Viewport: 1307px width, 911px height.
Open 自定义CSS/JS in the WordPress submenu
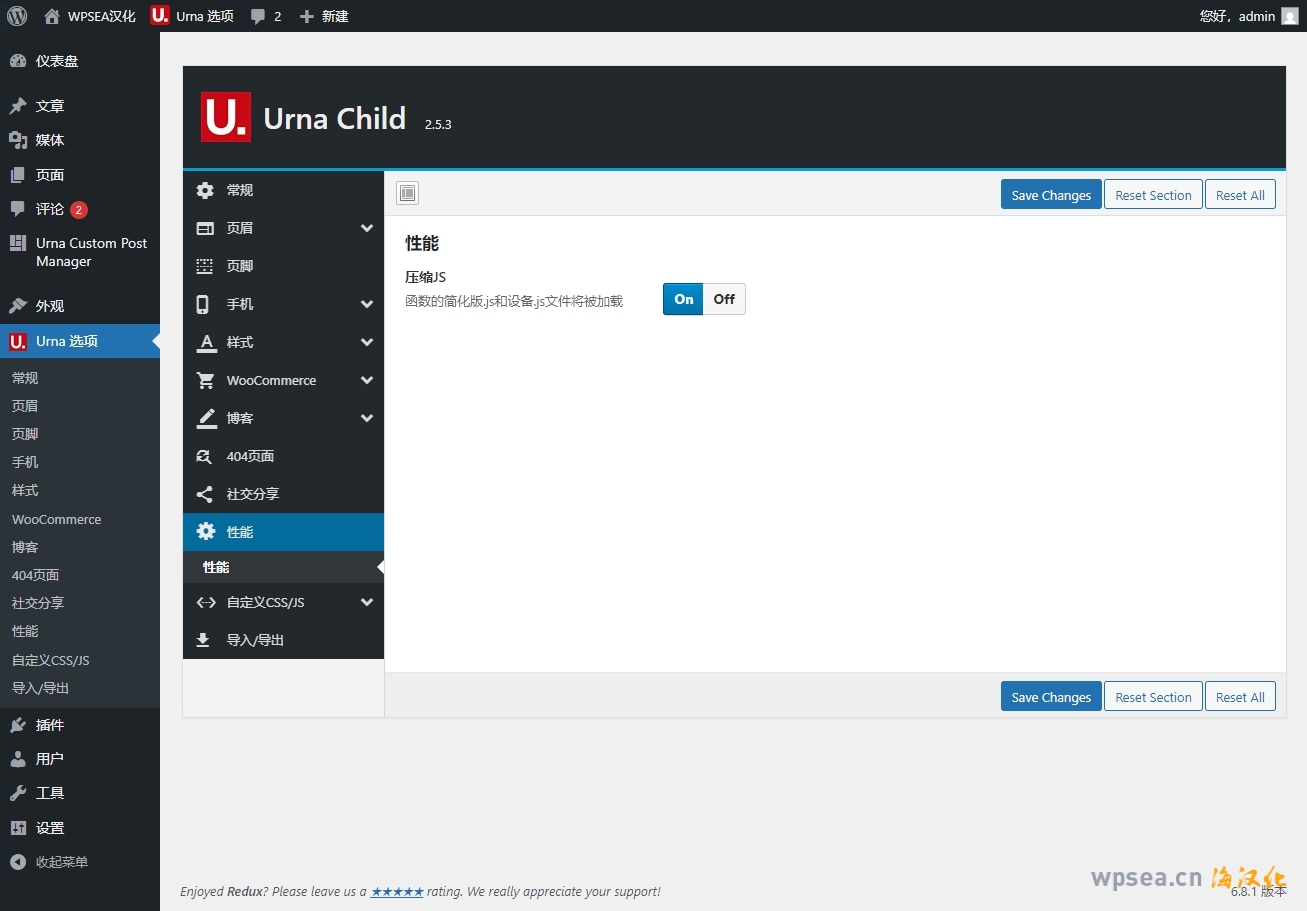(51, 660)
